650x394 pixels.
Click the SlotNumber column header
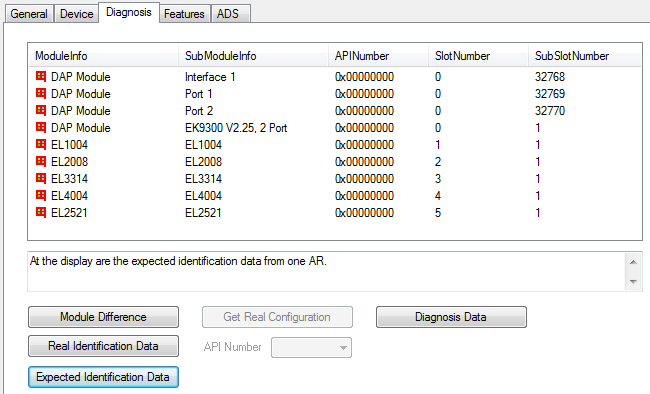pyautogui.click(x=478, y=56)
